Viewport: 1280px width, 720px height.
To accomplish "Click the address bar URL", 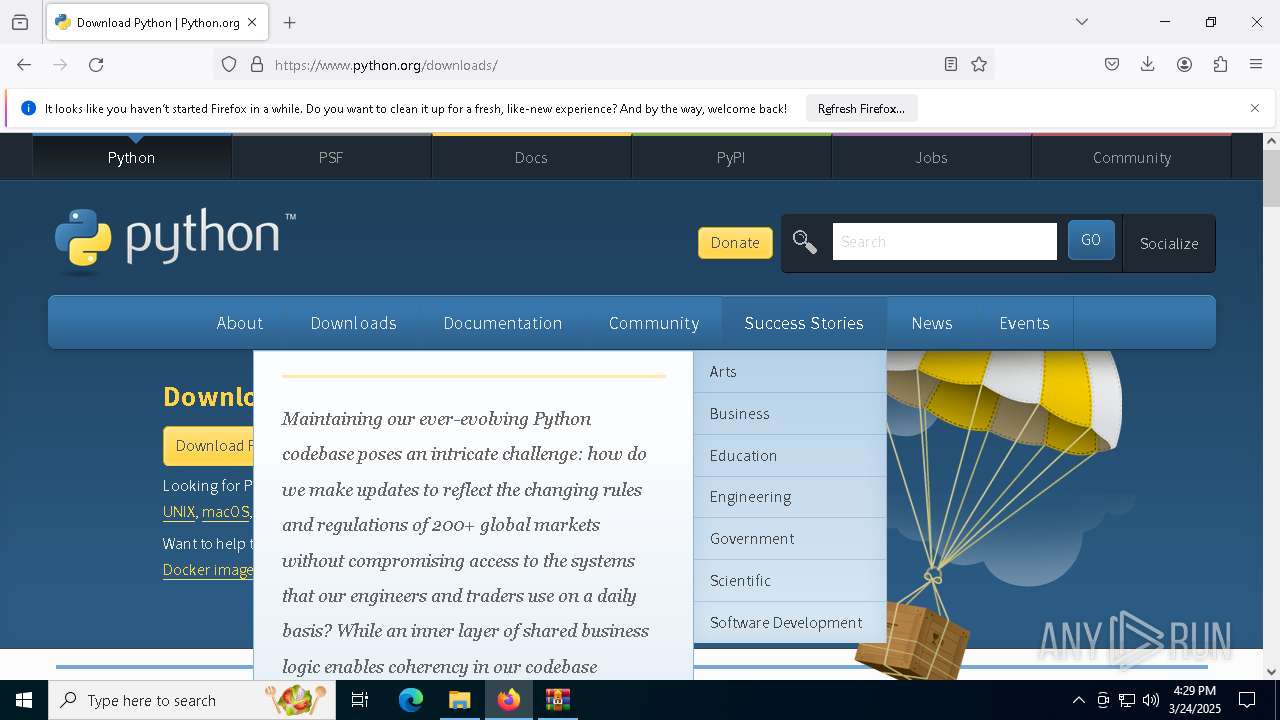I will coord(386,65).
